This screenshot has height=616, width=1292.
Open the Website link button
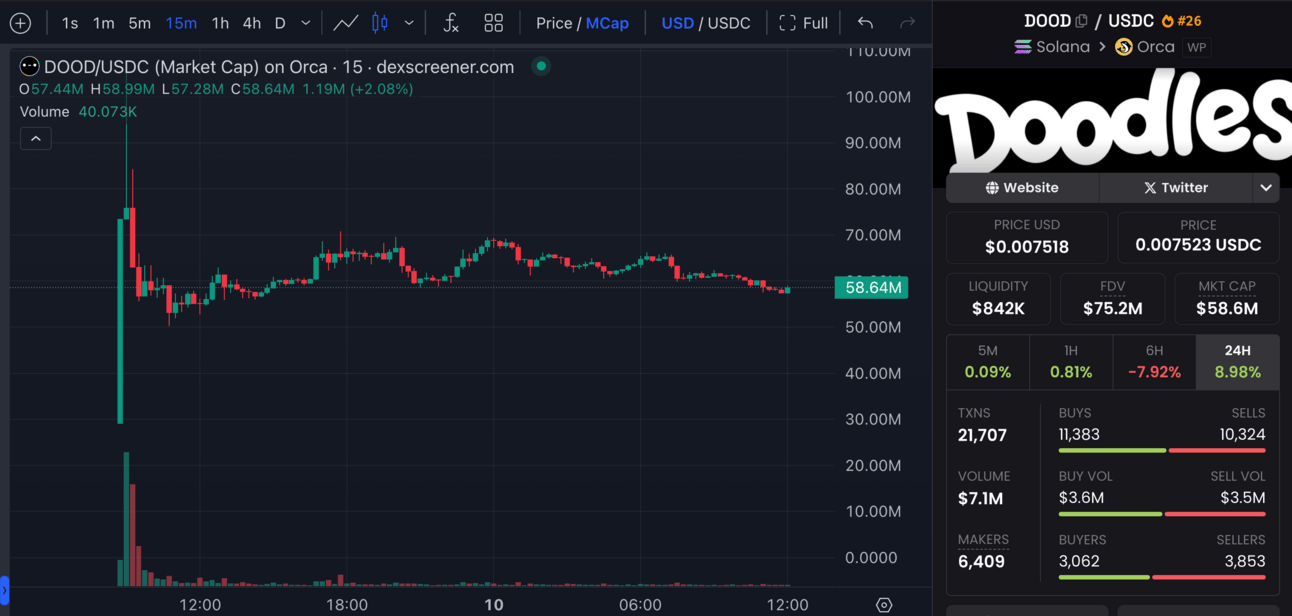(1022, 187)
